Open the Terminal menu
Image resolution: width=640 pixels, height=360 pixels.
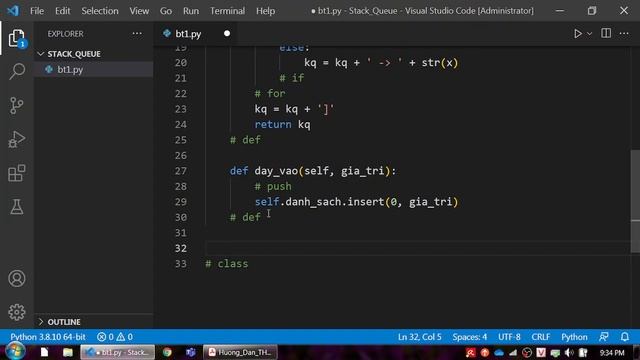pyautogui.click(x=227, y=11)
